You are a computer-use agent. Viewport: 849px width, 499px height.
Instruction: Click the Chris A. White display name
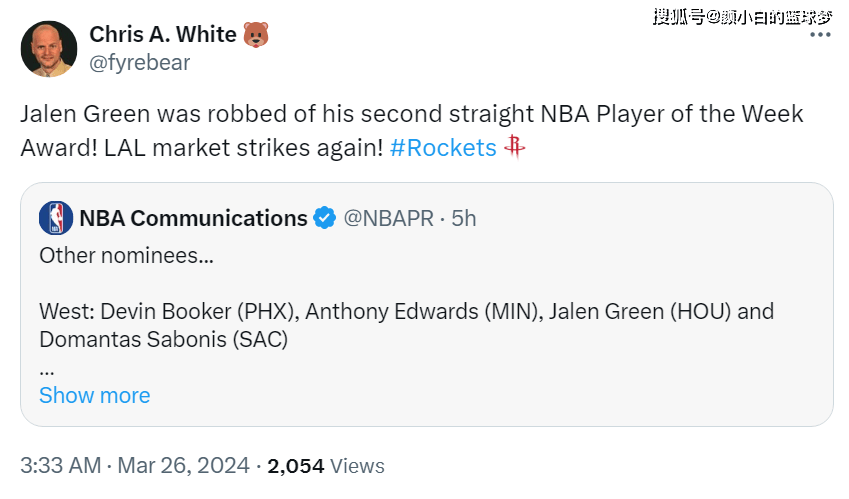[163, 34]
